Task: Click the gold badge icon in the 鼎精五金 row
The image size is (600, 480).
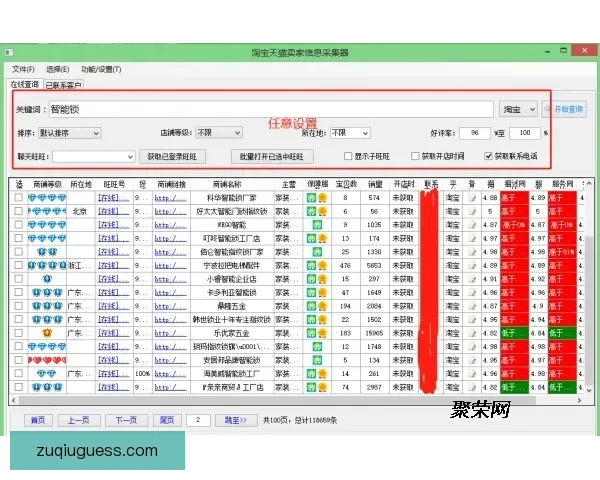Action: coord(322,306)
